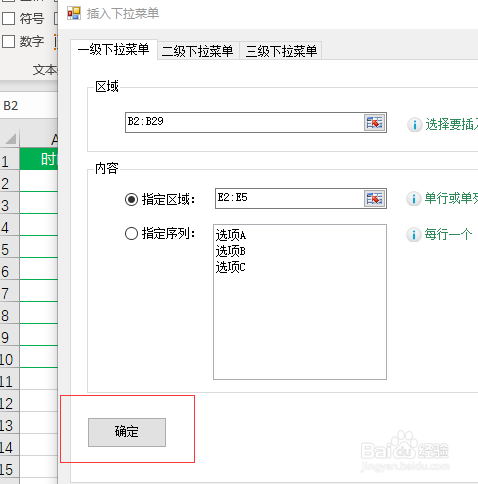Open the 二级下拉菜单 tab
478x484 pixels.
tap(198, 51)
